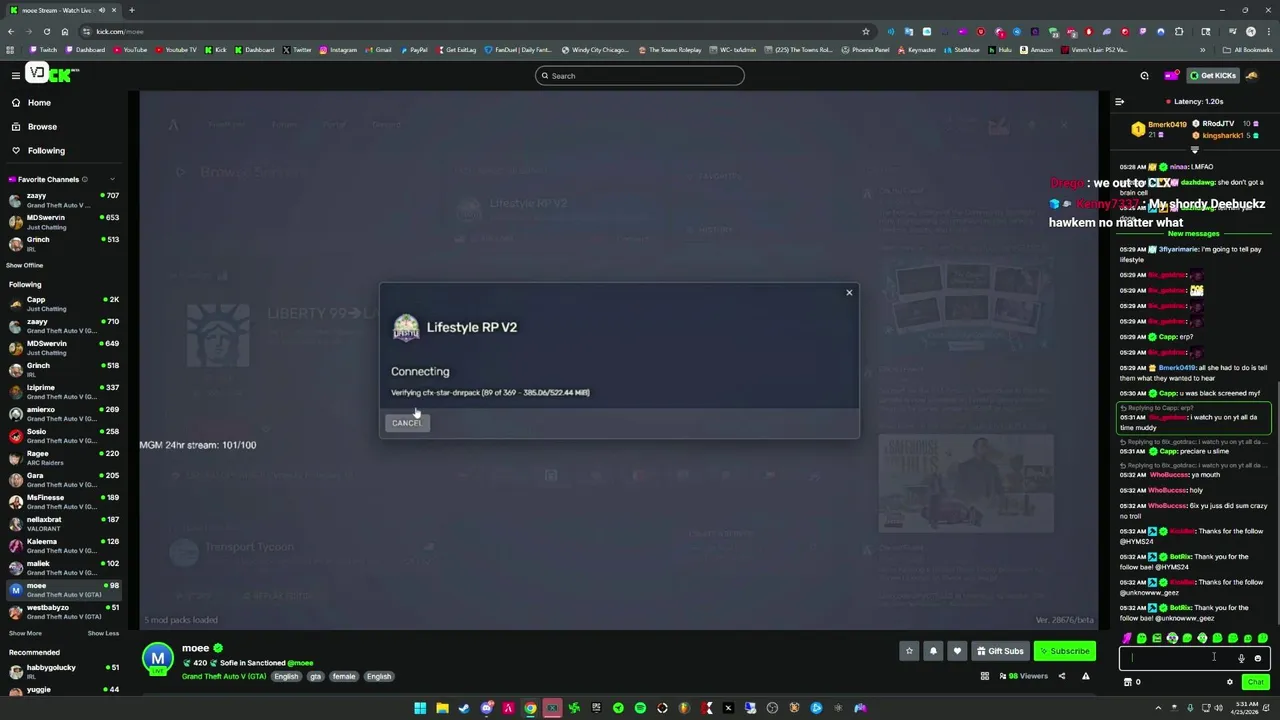Screen dimensions: 1280x720
Task: Open Spotify from the taskbar
Action: pos(640,708)
